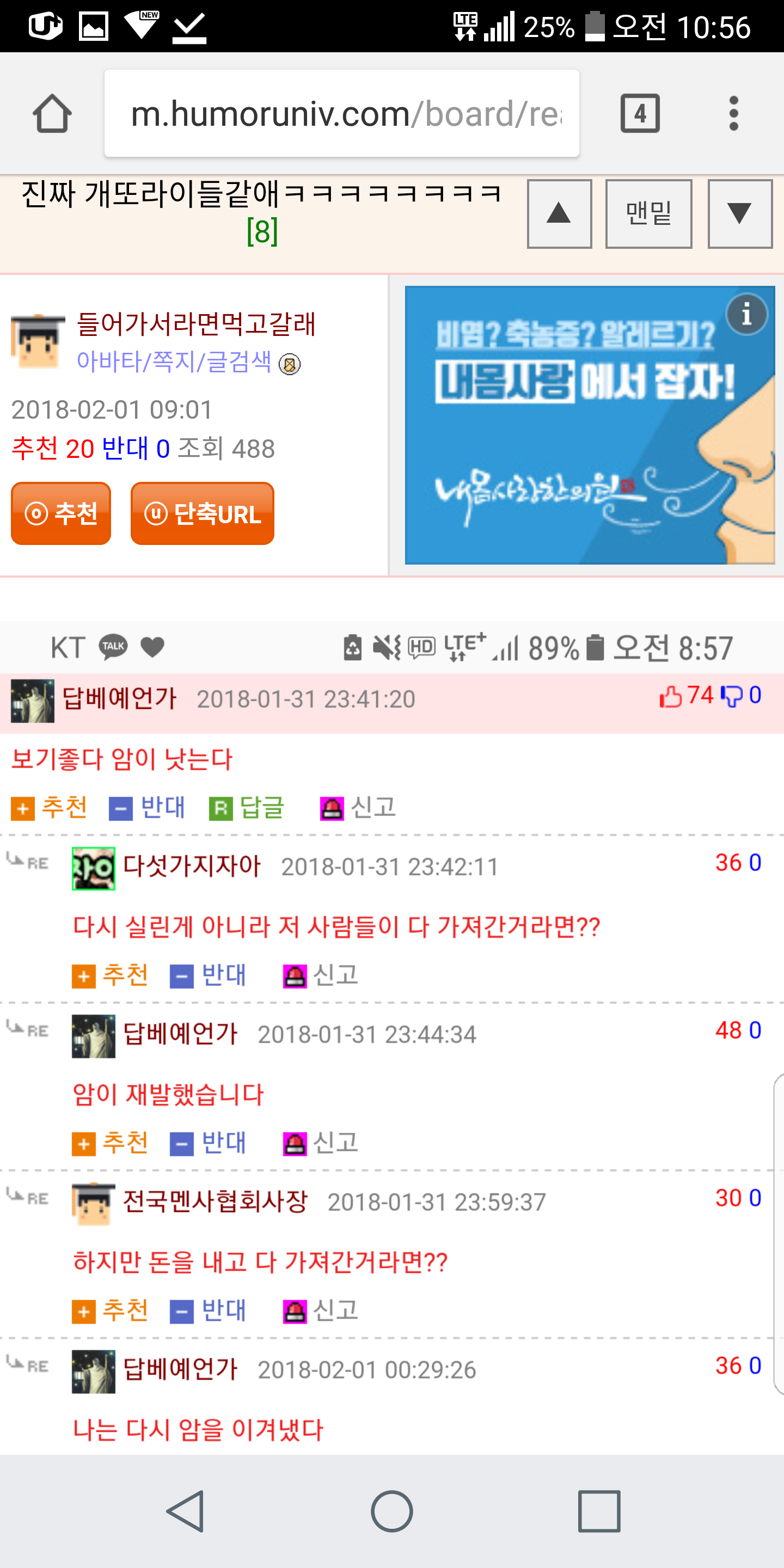Tap the down arrow navigation button
This screenshot has height=1568, width=784.
click(739, 213)
